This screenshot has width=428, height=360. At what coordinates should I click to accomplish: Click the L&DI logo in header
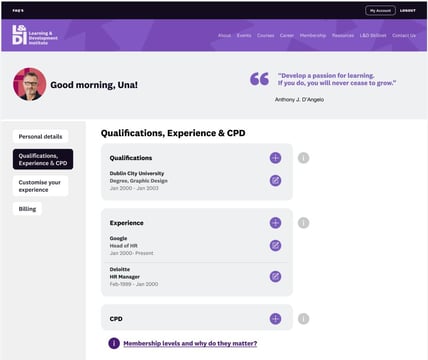pos(35,35)
